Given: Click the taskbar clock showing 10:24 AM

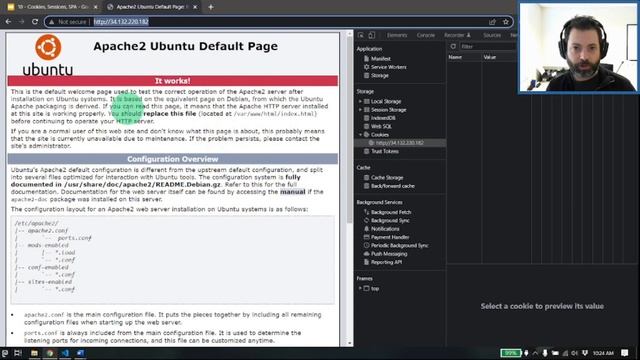Looking at the screenshot, I should click(603, 353).
